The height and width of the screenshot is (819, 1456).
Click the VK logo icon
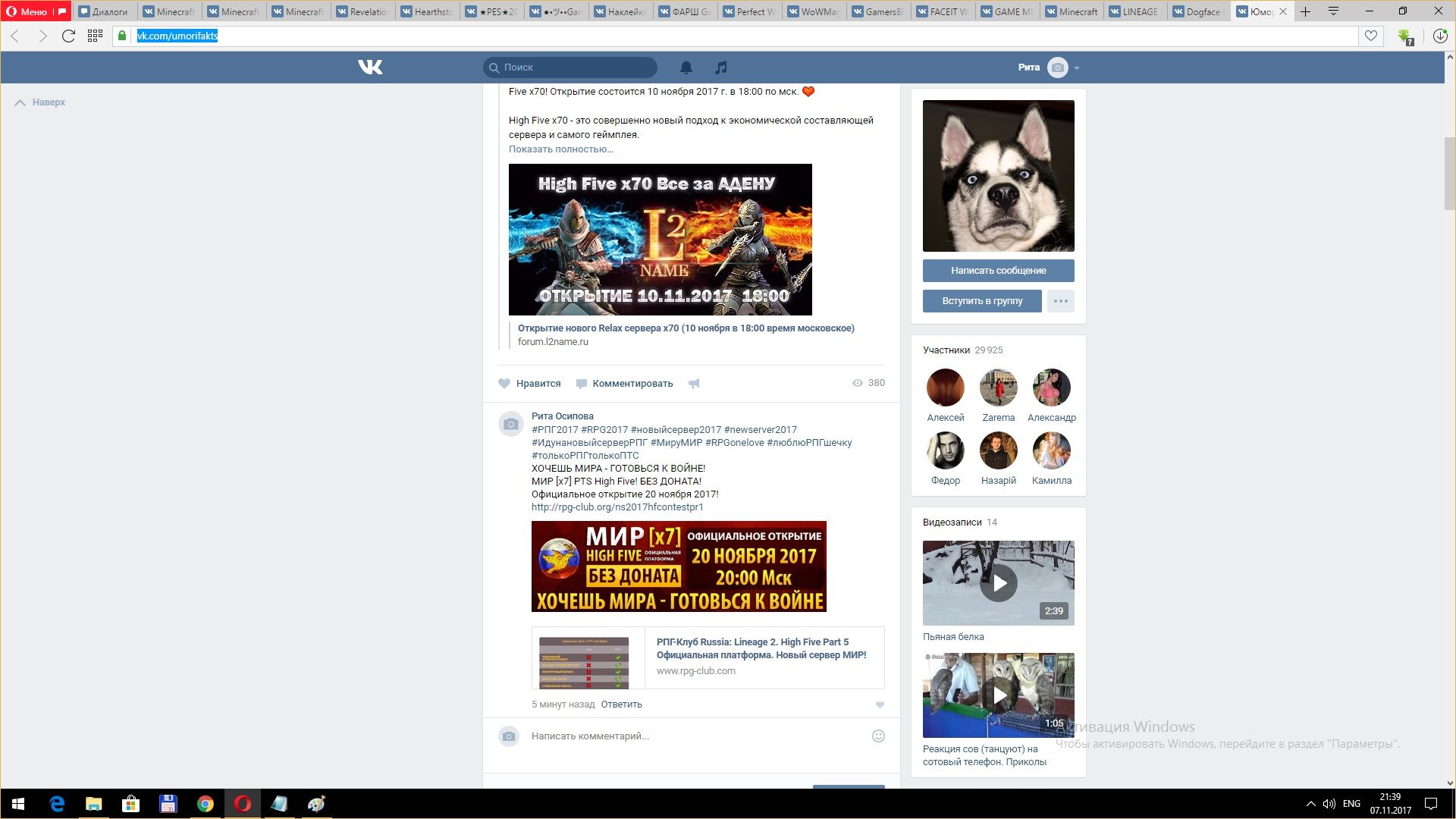click(370, 67)
